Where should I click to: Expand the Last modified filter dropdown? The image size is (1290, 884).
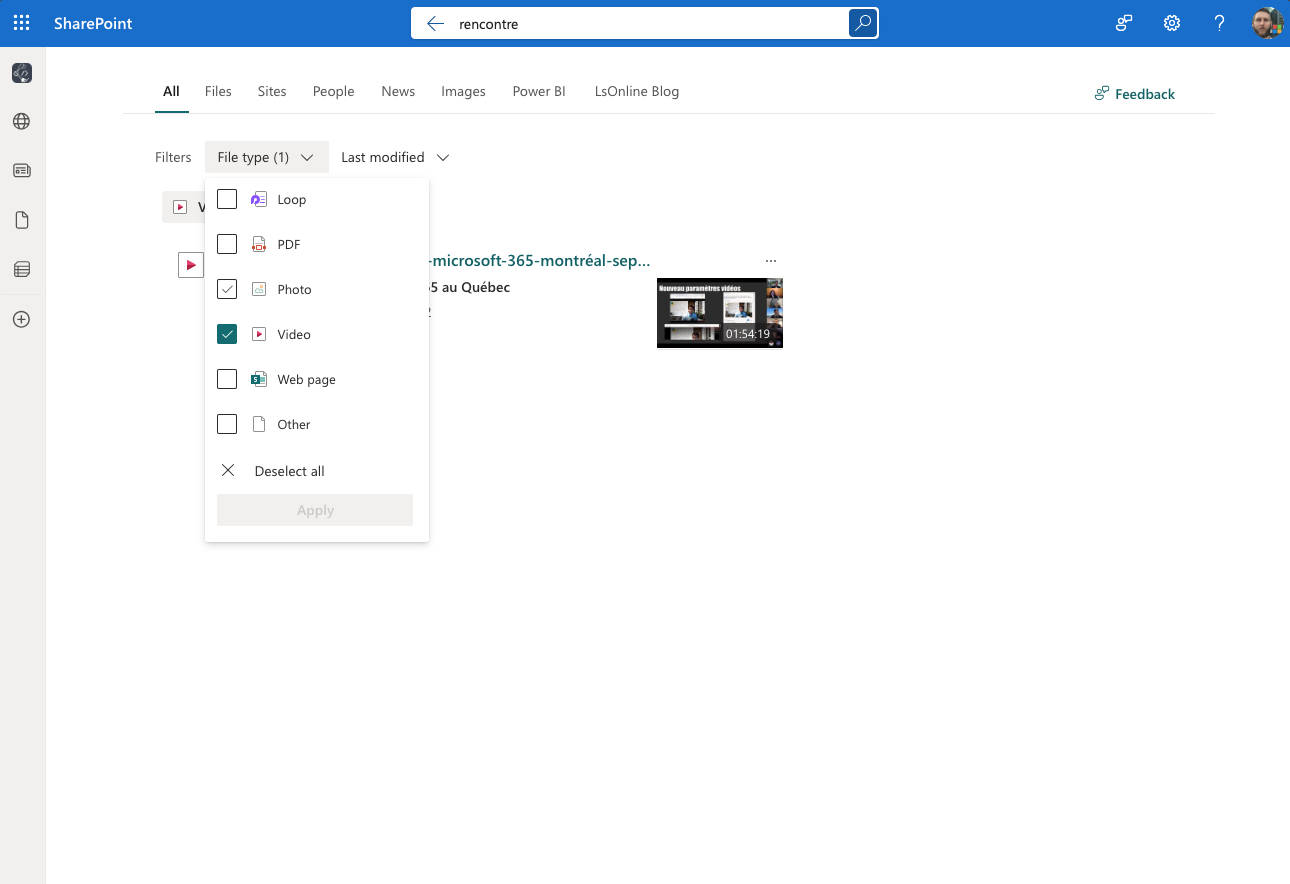click(x=395, y=157)
